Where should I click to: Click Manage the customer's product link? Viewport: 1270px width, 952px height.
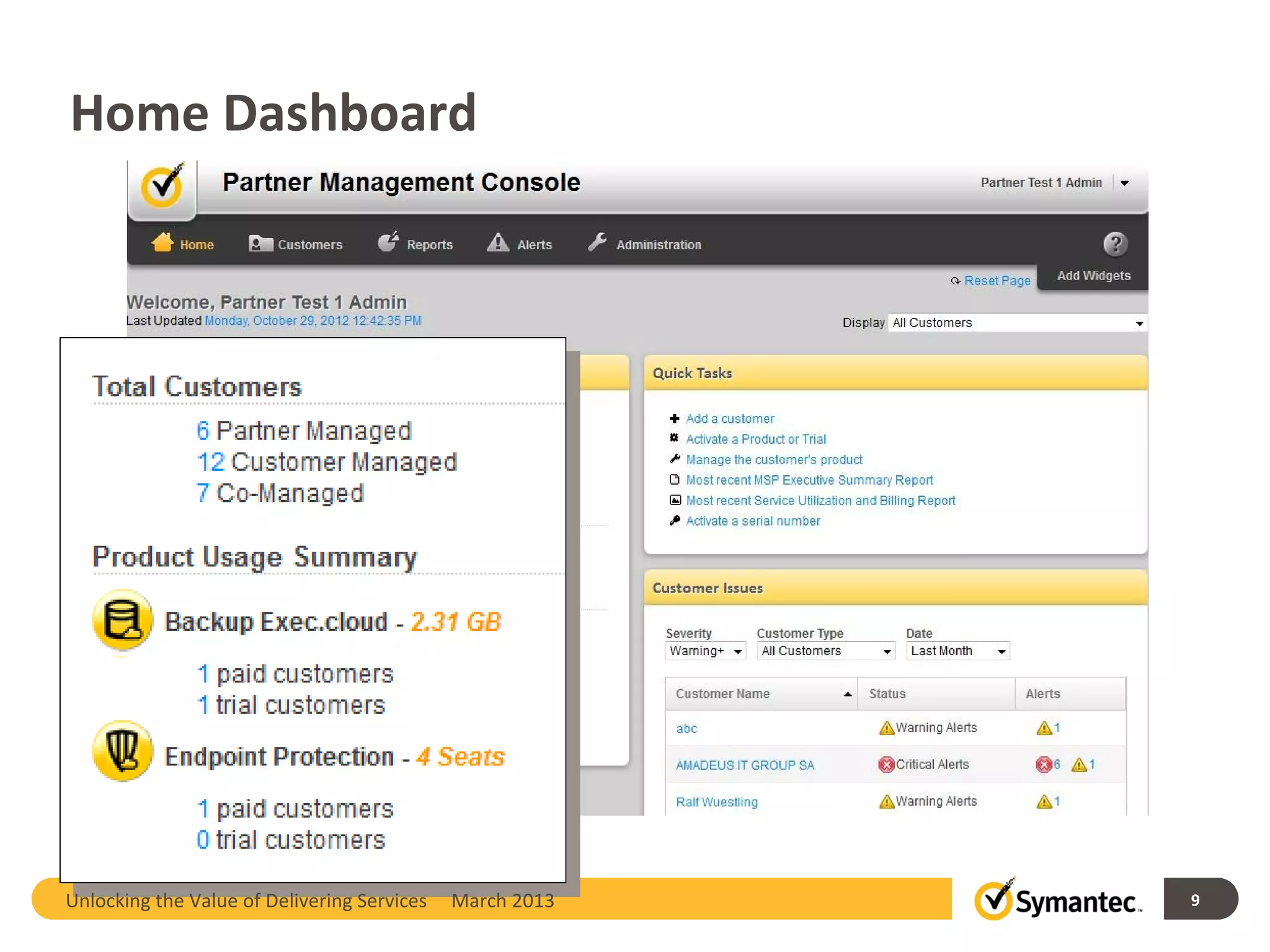(x=774, y=459)
